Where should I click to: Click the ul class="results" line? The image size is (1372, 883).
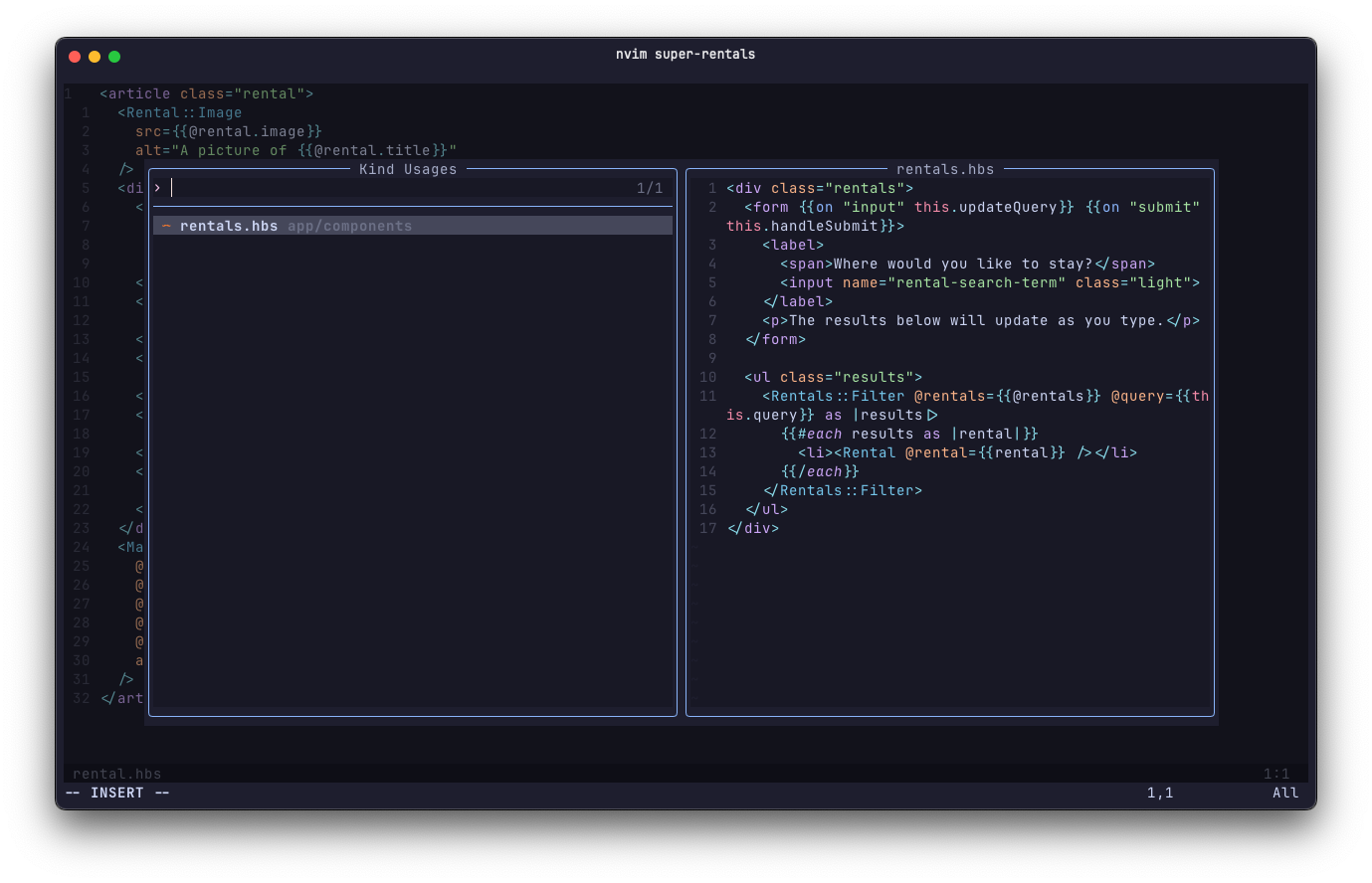coord(833,377)
